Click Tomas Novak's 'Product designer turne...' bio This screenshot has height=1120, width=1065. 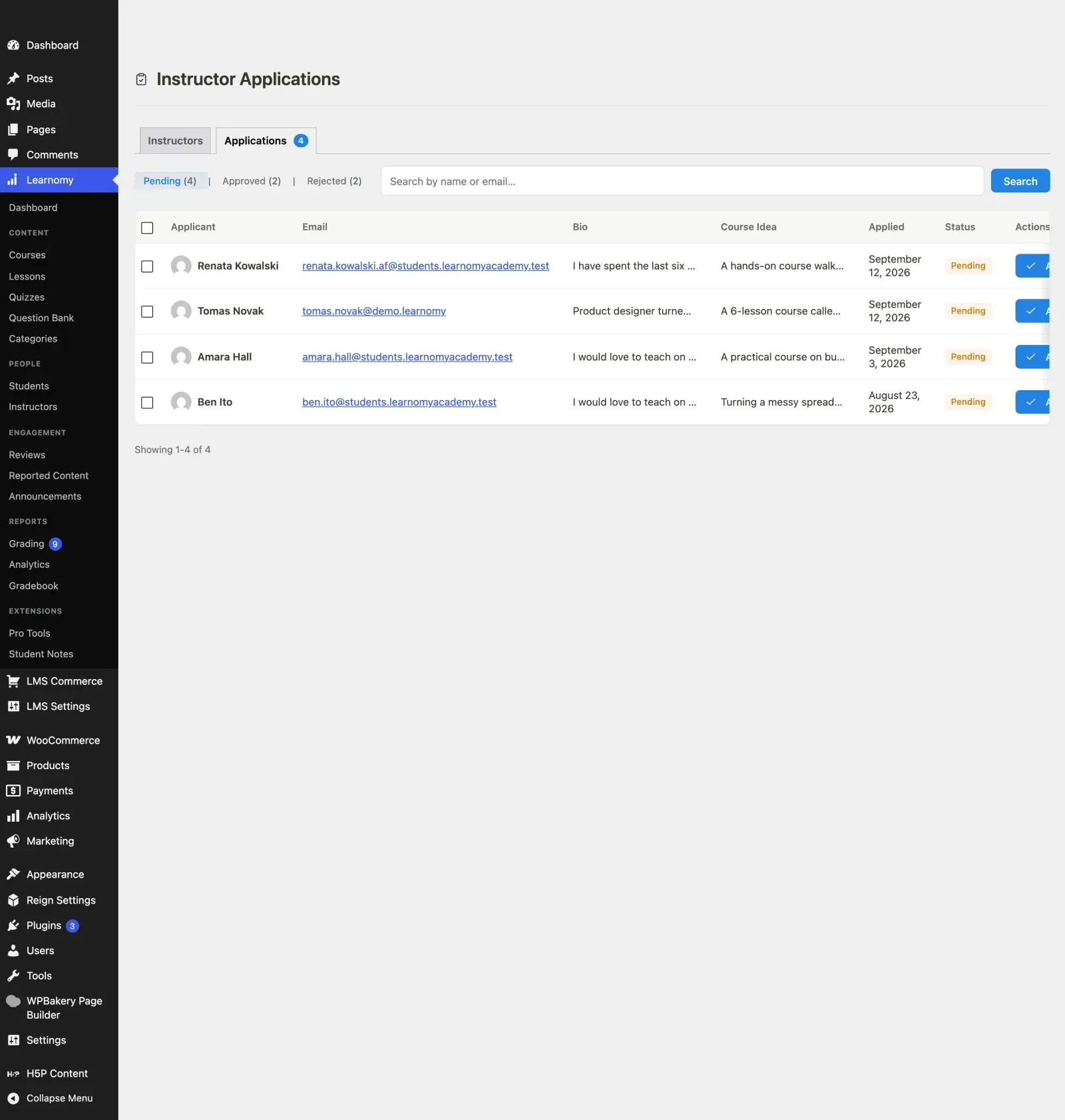click(632, 311)
